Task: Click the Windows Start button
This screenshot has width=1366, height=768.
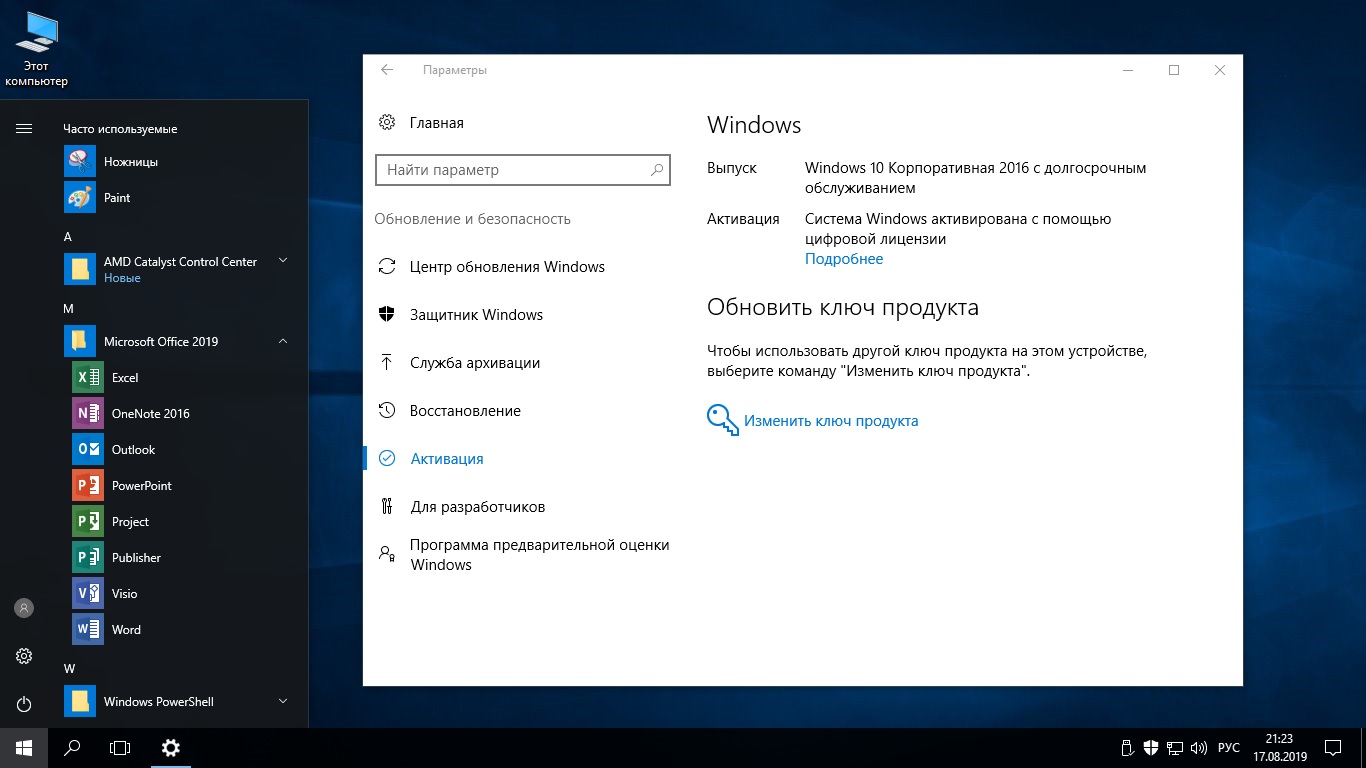Action: click(x=24, y=747)
